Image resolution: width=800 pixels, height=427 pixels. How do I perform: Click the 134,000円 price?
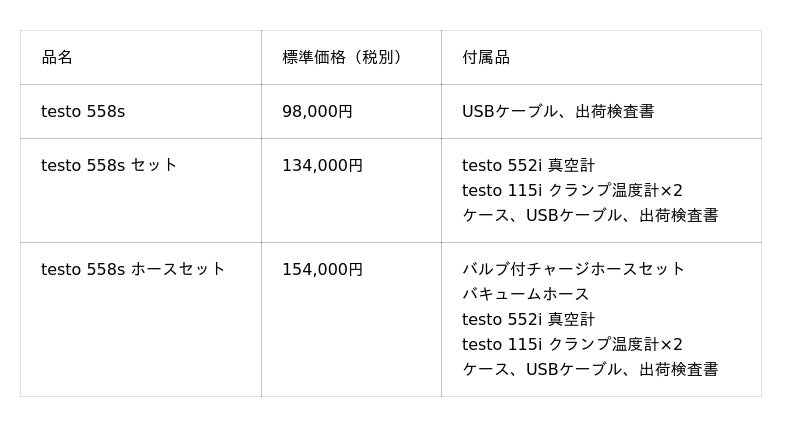[322, 166]
